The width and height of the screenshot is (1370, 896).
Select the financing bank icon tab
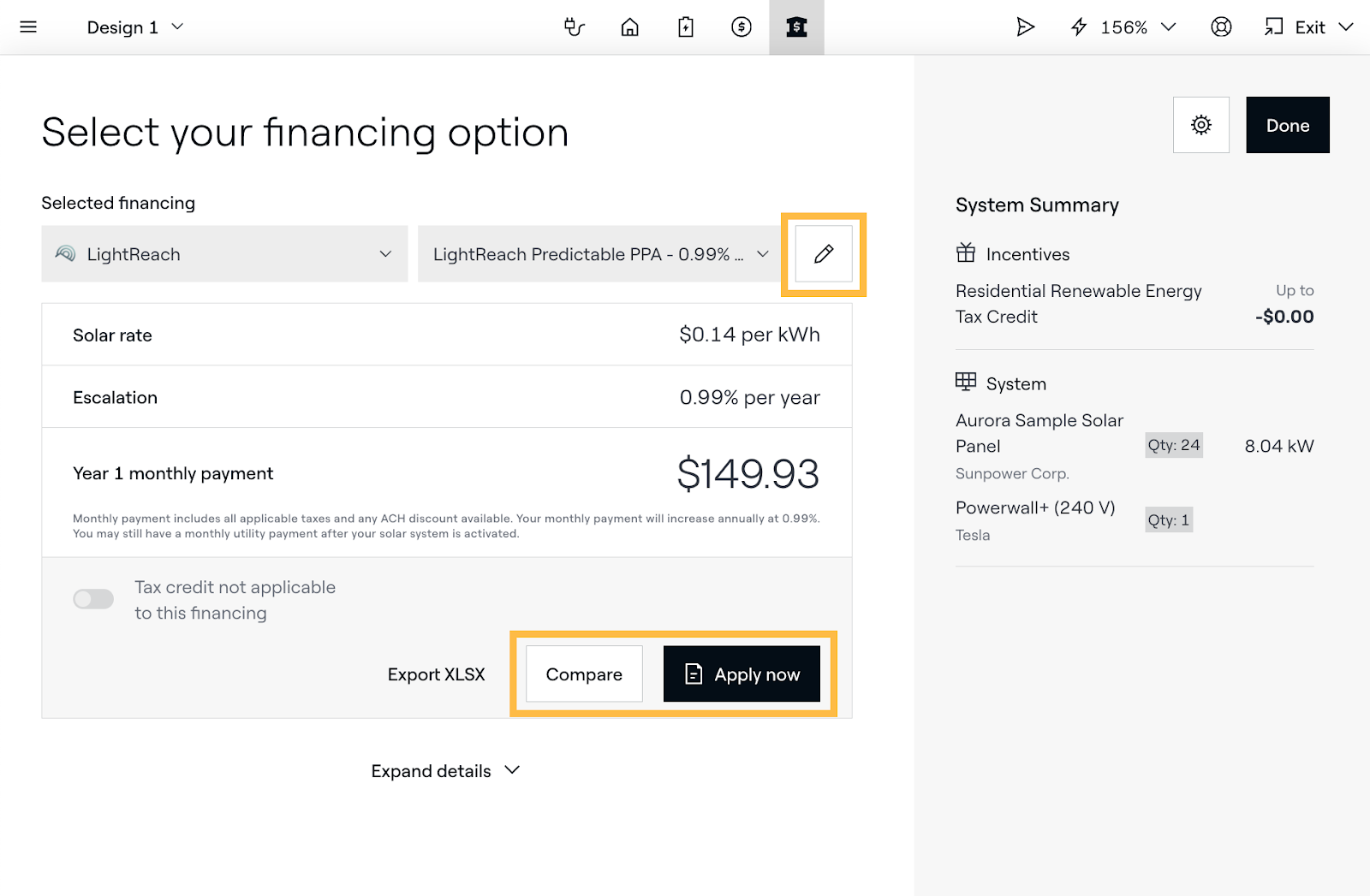(x=796, y=27)
